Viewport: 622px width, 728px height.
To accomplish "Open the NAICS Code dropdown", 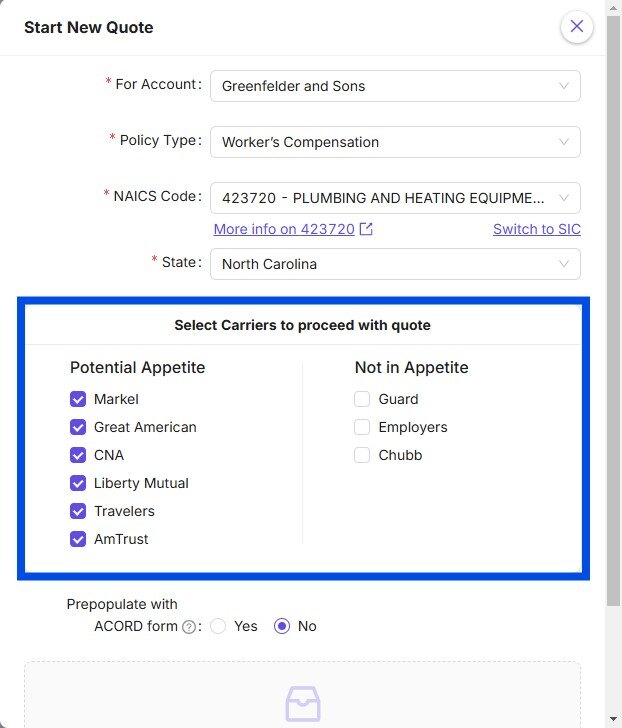I will (395, 198).
